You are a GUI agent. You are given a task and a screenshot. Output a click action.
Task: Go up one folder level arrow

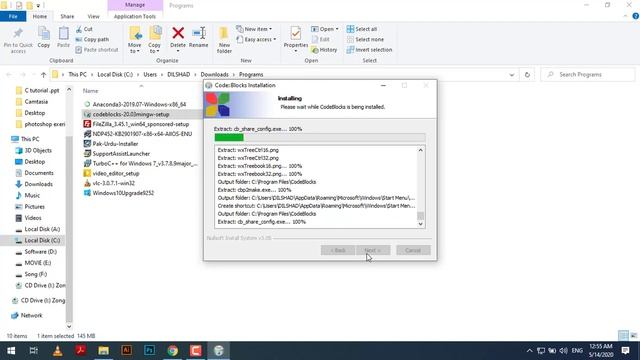(43, 75)
